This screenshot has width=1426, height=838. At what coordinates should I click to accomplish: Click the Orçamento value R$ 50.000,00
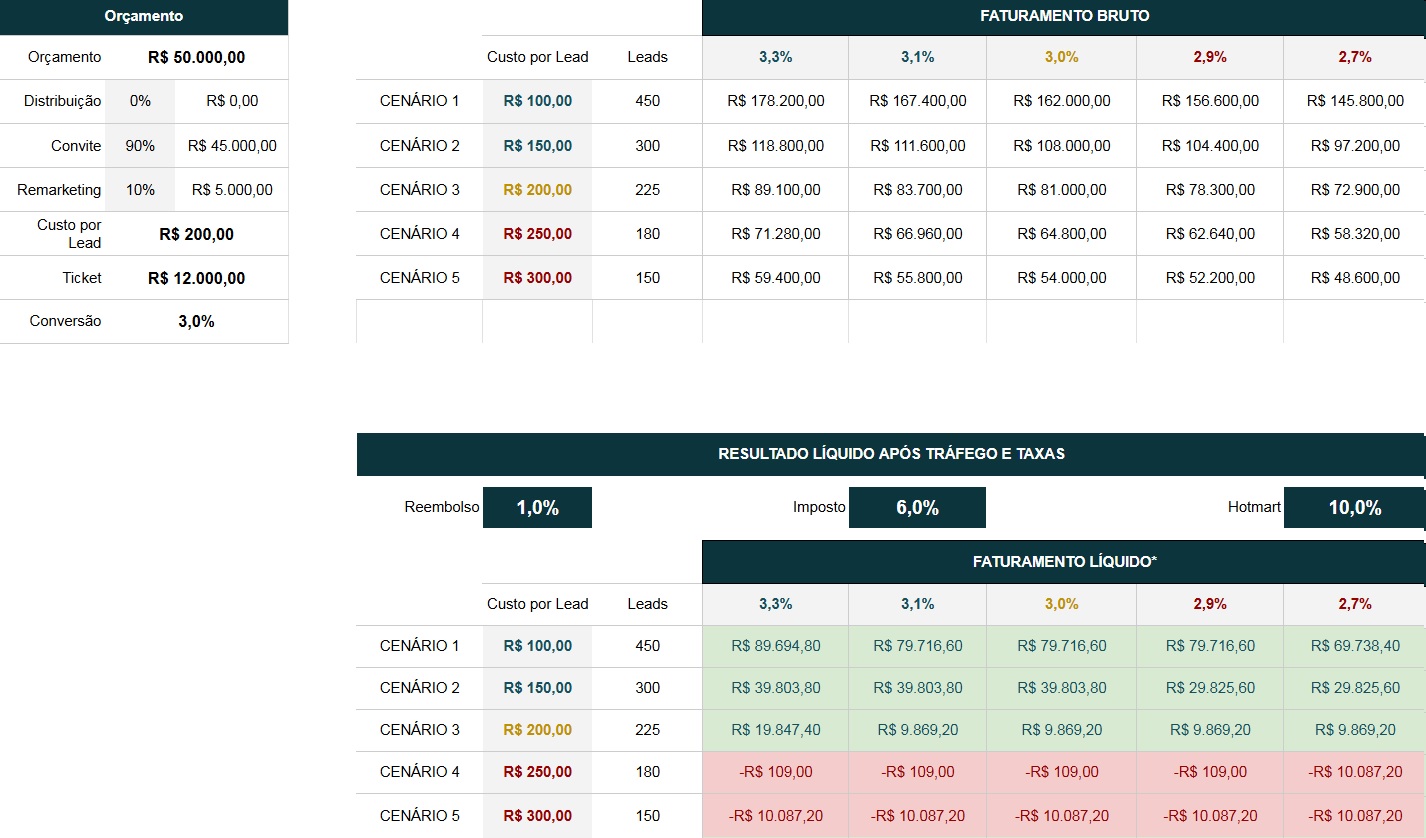(x=196, y=57)
